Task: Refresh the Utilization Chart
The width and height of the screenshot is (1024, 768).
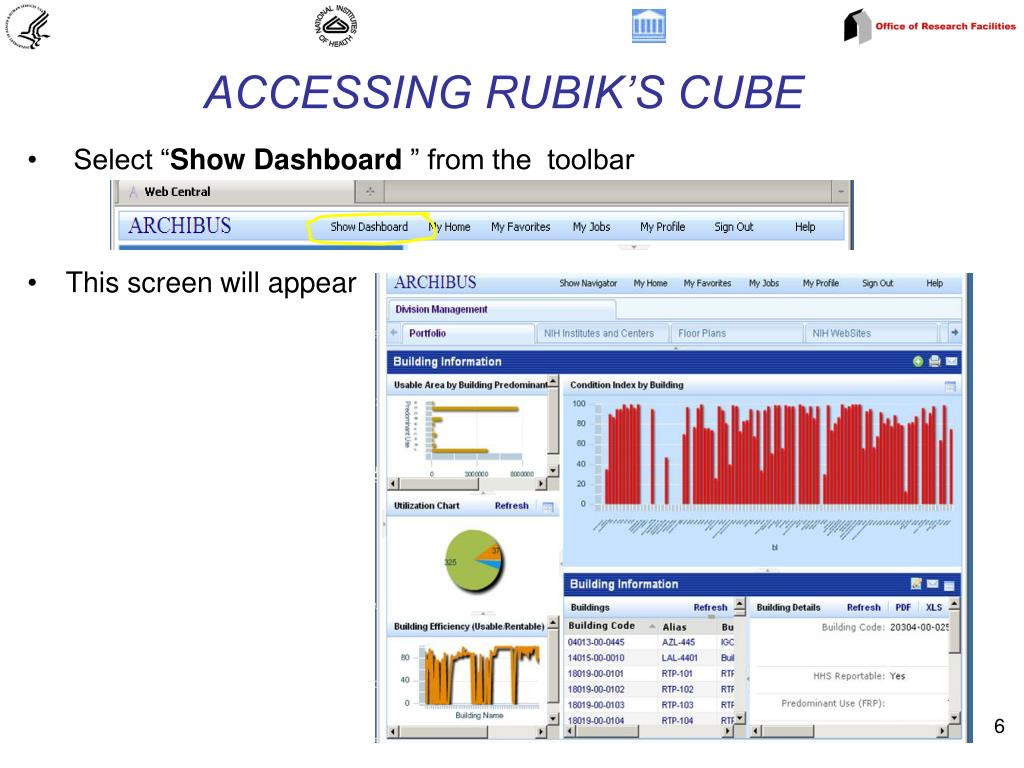Action: point(511,506)
